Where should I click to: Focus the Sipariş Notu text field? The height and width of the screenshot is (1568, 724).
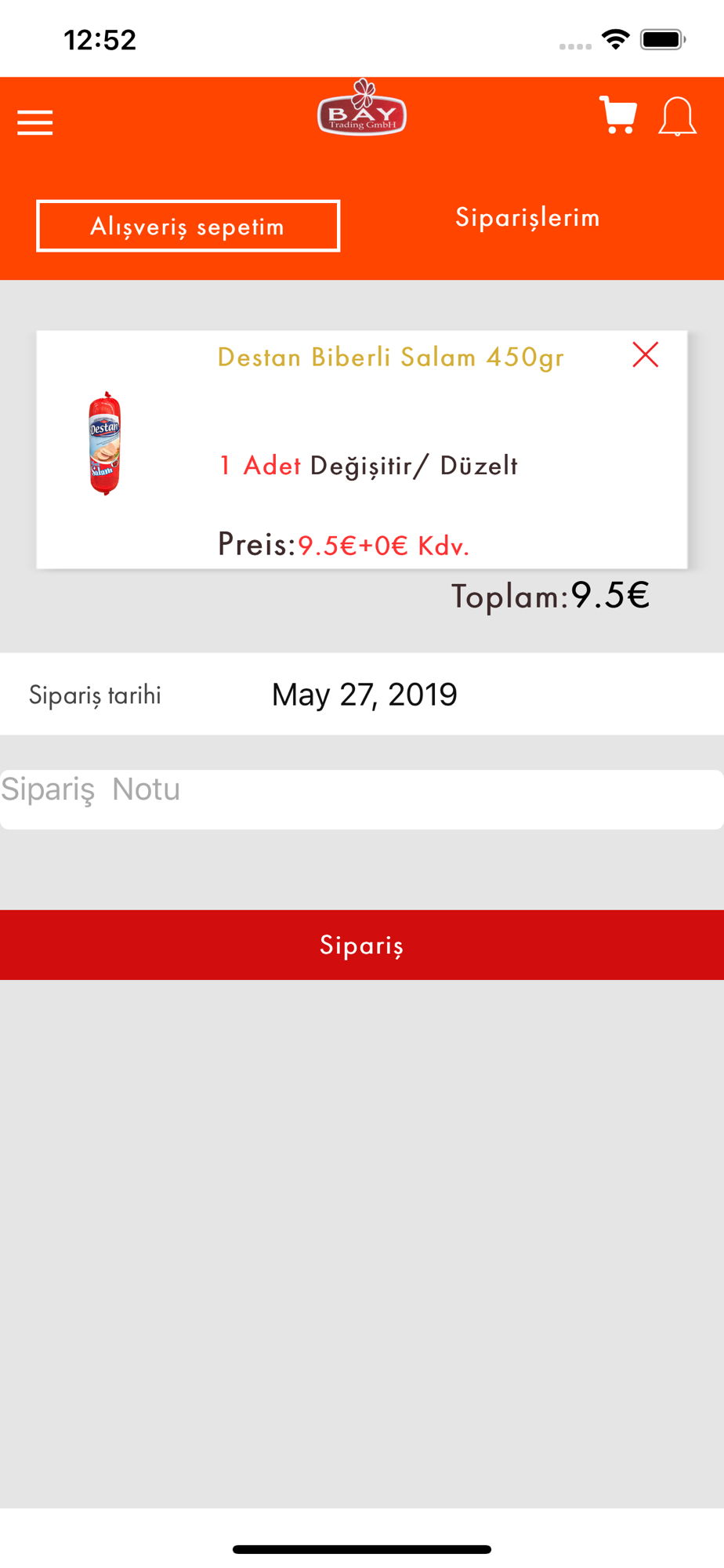coord(362,799)
